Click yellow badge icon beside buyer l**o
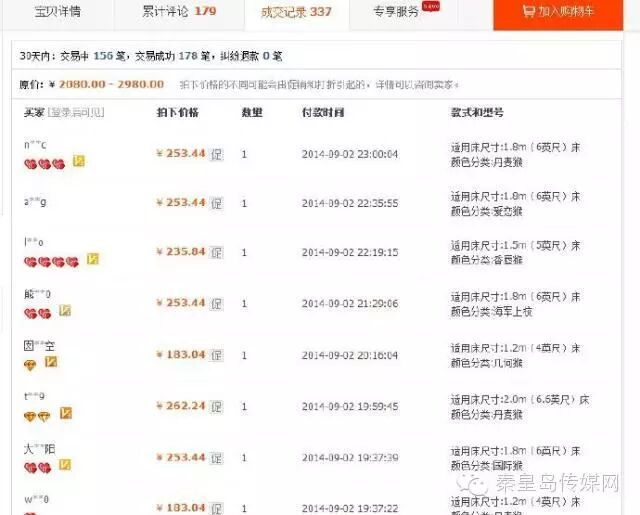640x515 pixels. (93, 259)
